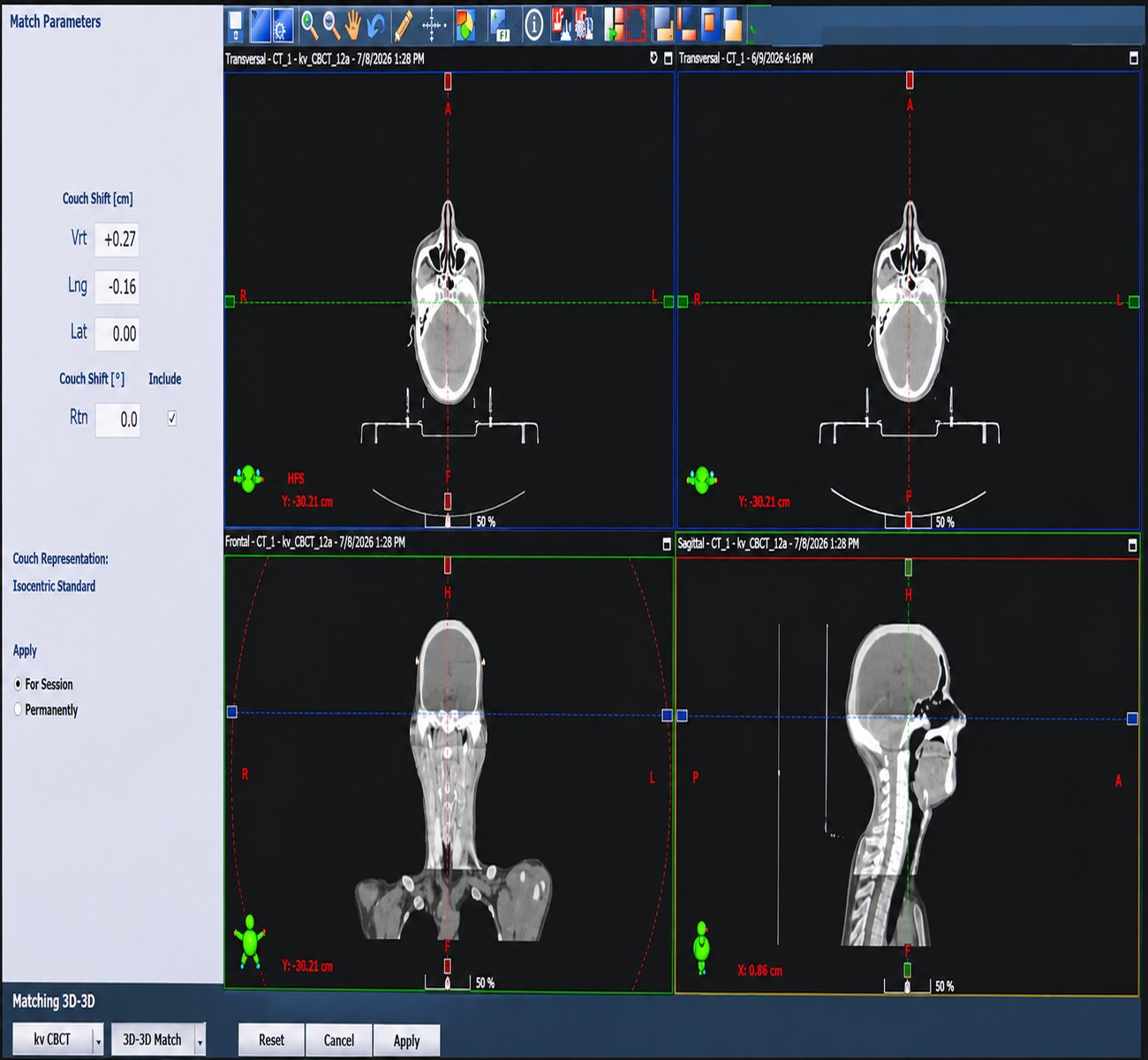Select the zoom out magnifier tool
Screen dimensions: 1148x1060
coord(331,25)
